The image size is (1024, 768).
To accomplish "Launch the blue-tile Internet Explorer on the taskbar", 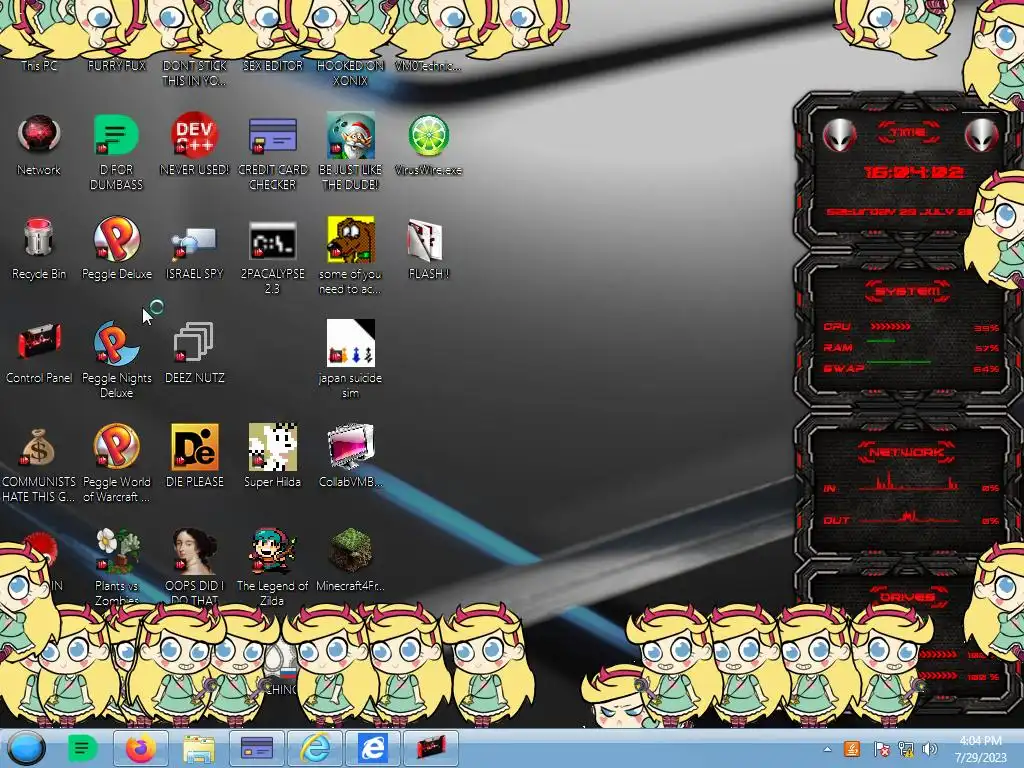I will point(372,748).
